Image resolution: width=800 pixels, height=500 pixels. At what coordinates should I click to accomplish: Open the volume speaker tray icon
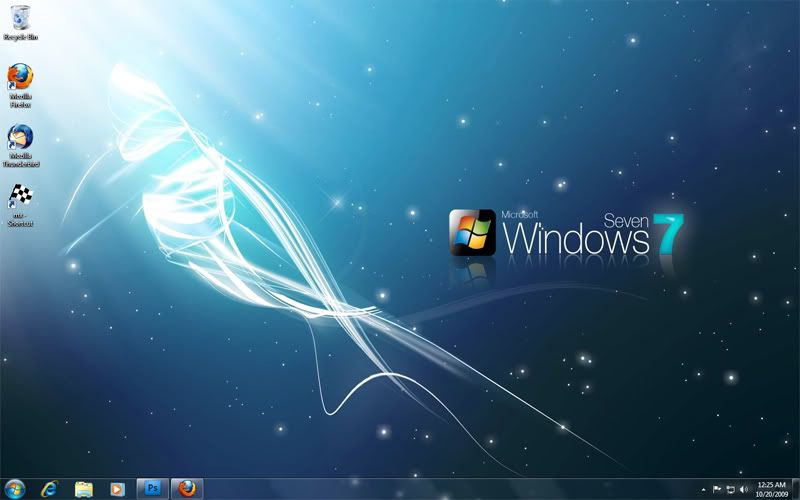(743, 489)
